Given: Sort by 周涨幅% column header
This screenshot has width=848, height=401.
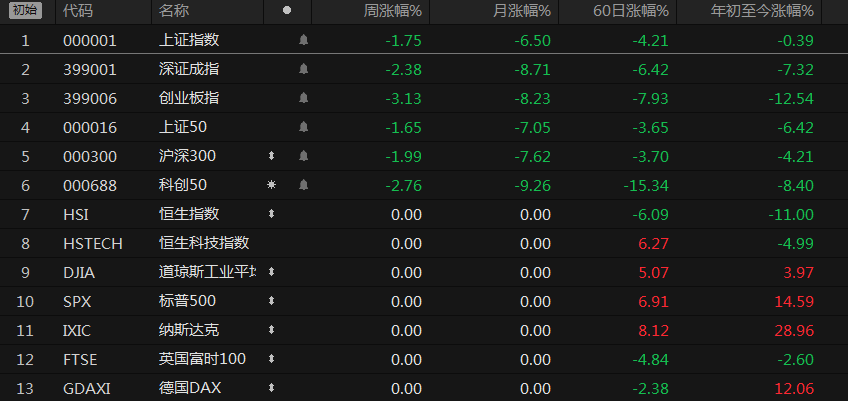Looking at the screenshot, I should 391,11.
